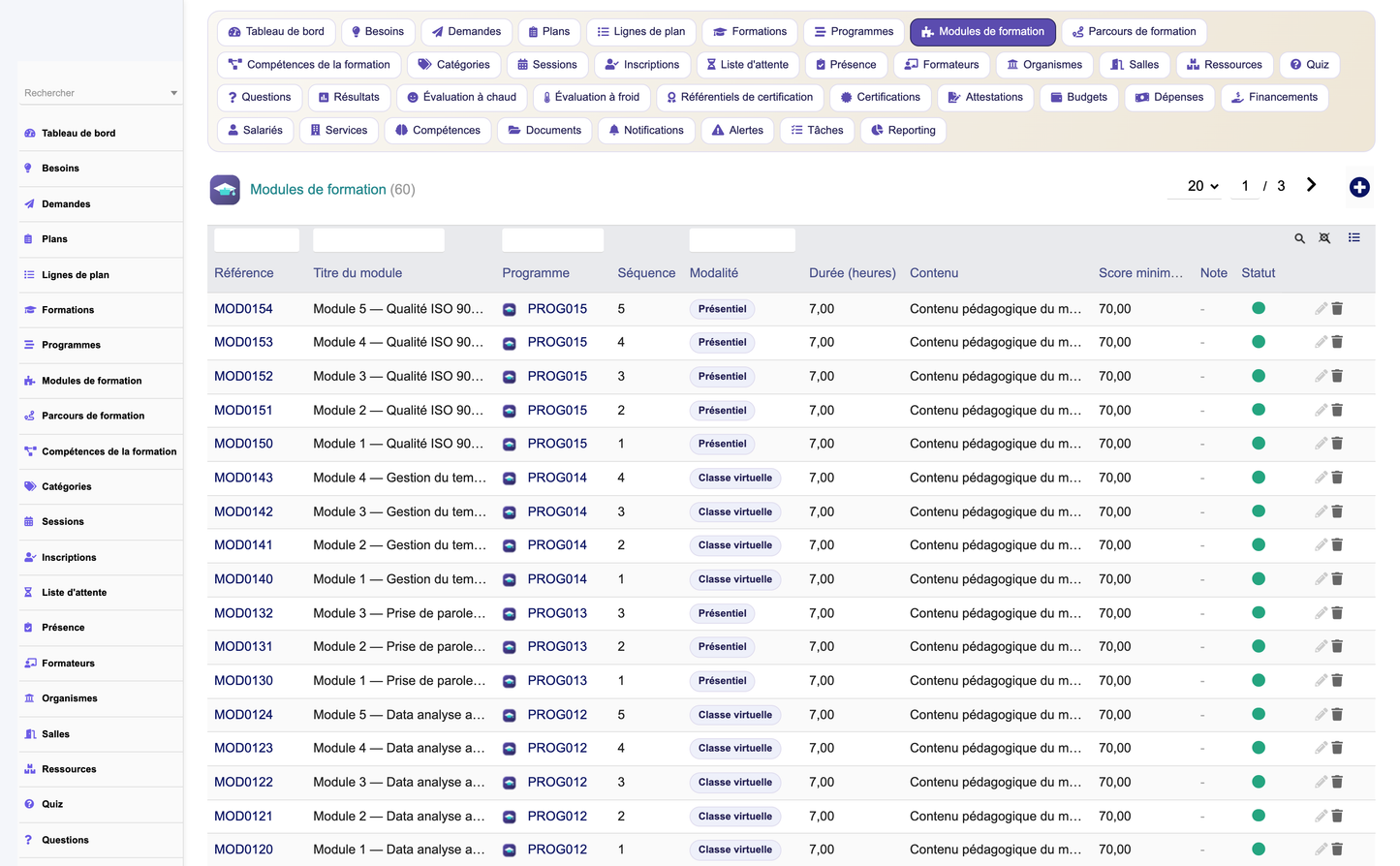Switch to Compétences de la formation tab
Image resolution: width=1400 pixels, height=866 pixels.
point(309,65)
